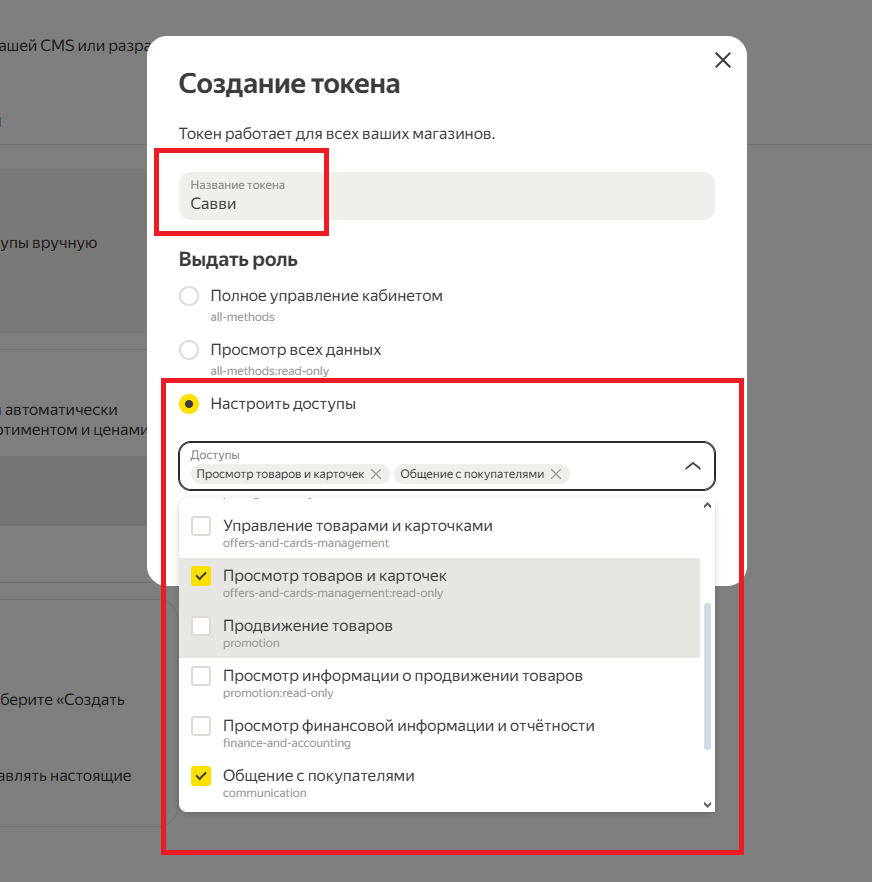
Task: Click the scroll down arrow in access list
Action: (x=708, y=804)
